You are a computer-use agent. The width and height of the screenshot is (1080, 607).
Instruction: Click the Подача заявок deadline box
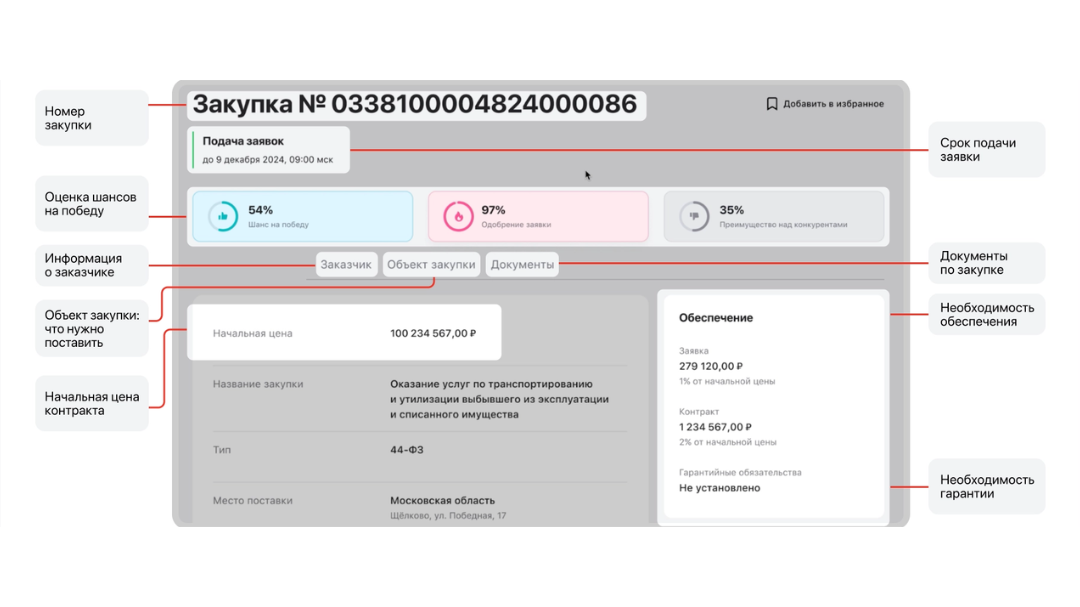tap(268, 149)
